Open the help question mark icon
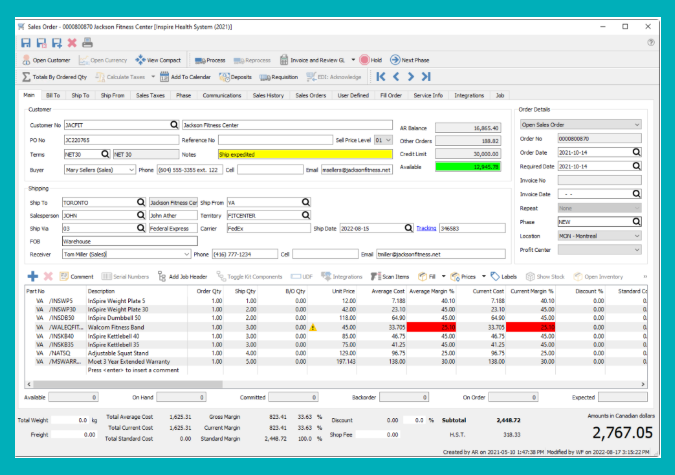This screenshot has height=475, width=675. point(651,42)
